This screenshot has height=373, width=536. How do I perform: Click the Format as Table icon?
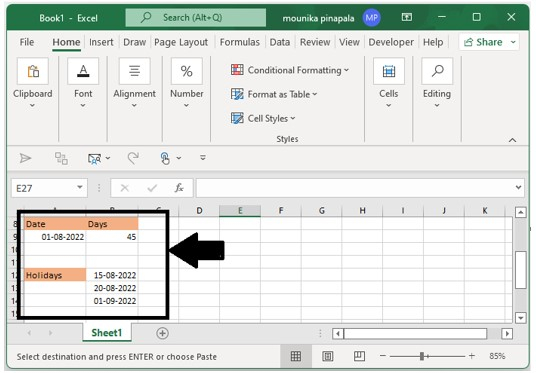[237, 94]
